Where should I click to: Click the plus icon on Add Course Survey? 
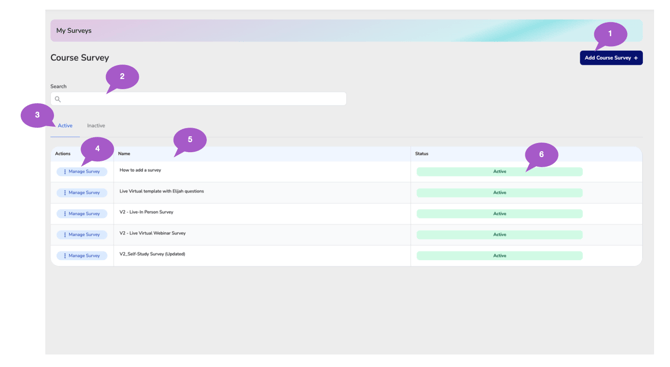[x=636, y=58]
